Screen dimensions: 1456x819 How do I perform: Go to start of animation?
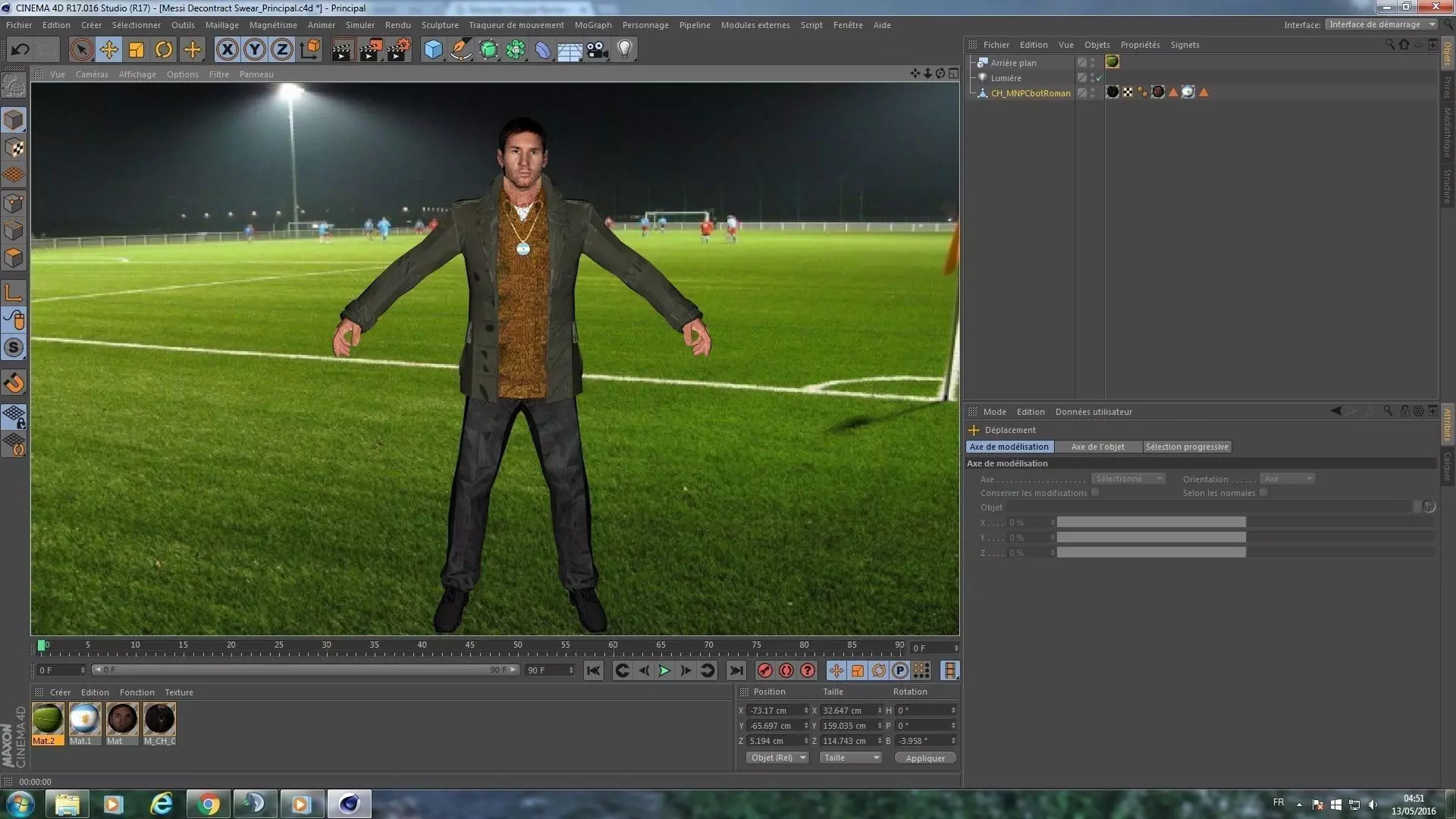[594, 670]
